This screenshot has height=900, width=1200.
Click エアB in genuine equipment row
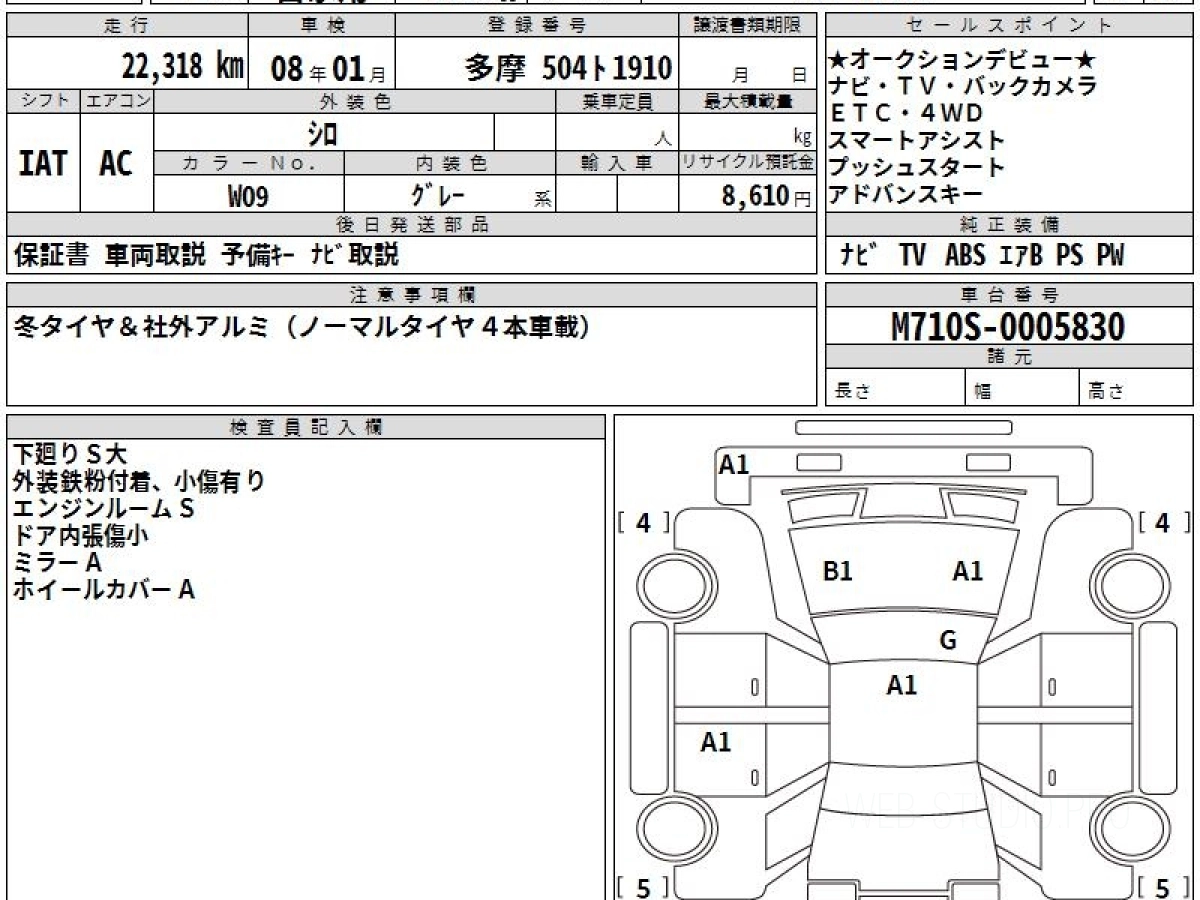[x=1021, y=256]
